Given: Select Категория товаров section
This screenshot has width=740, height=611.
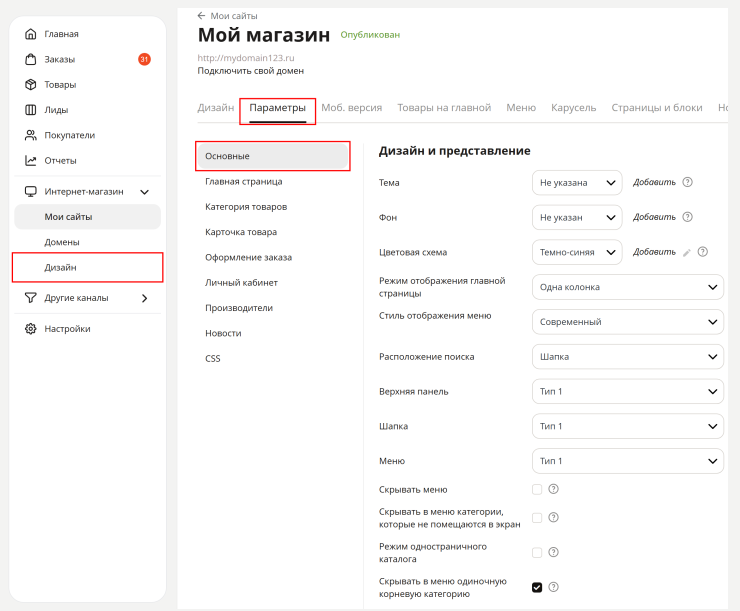Looking at the screenshot, I should coord(246,207).
